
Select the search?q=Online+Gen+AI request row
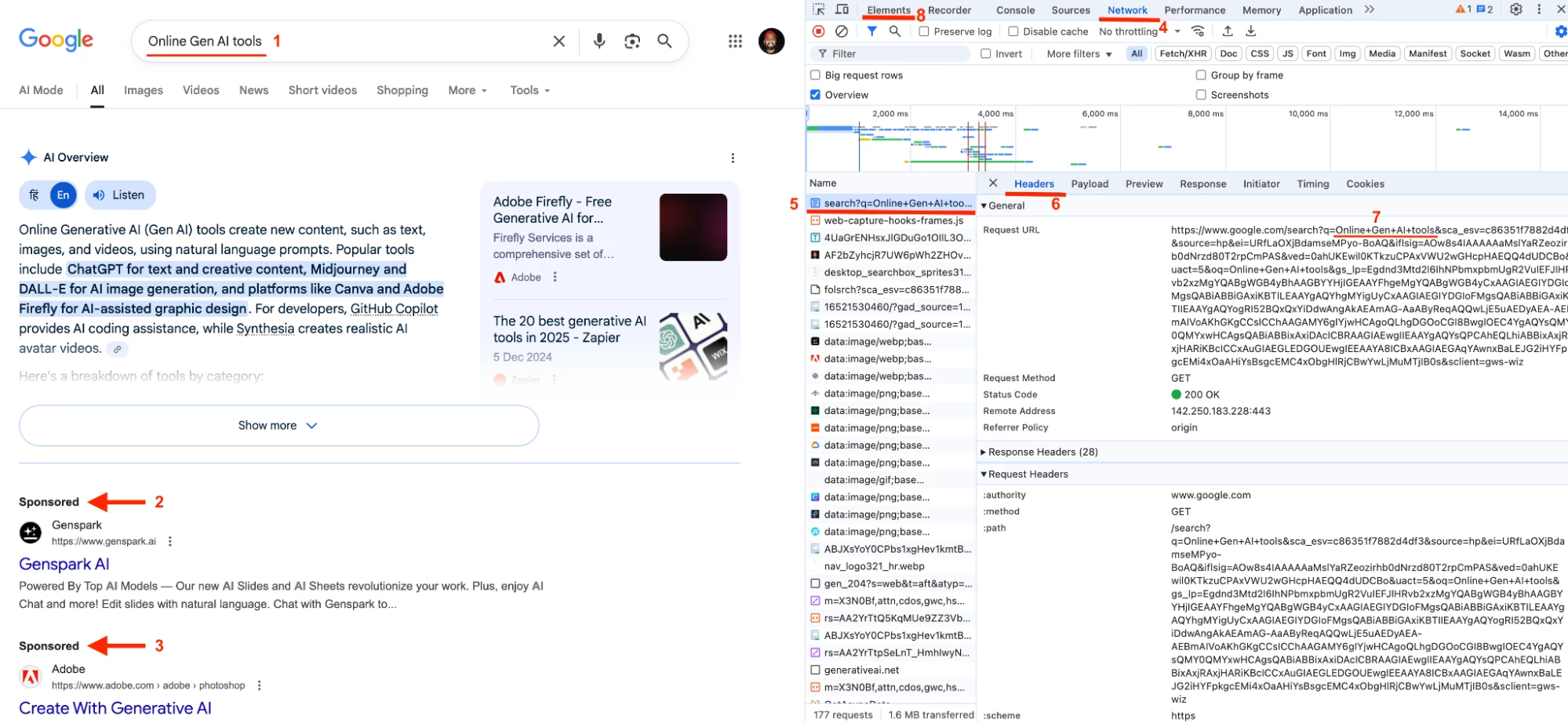pos(891,203)
